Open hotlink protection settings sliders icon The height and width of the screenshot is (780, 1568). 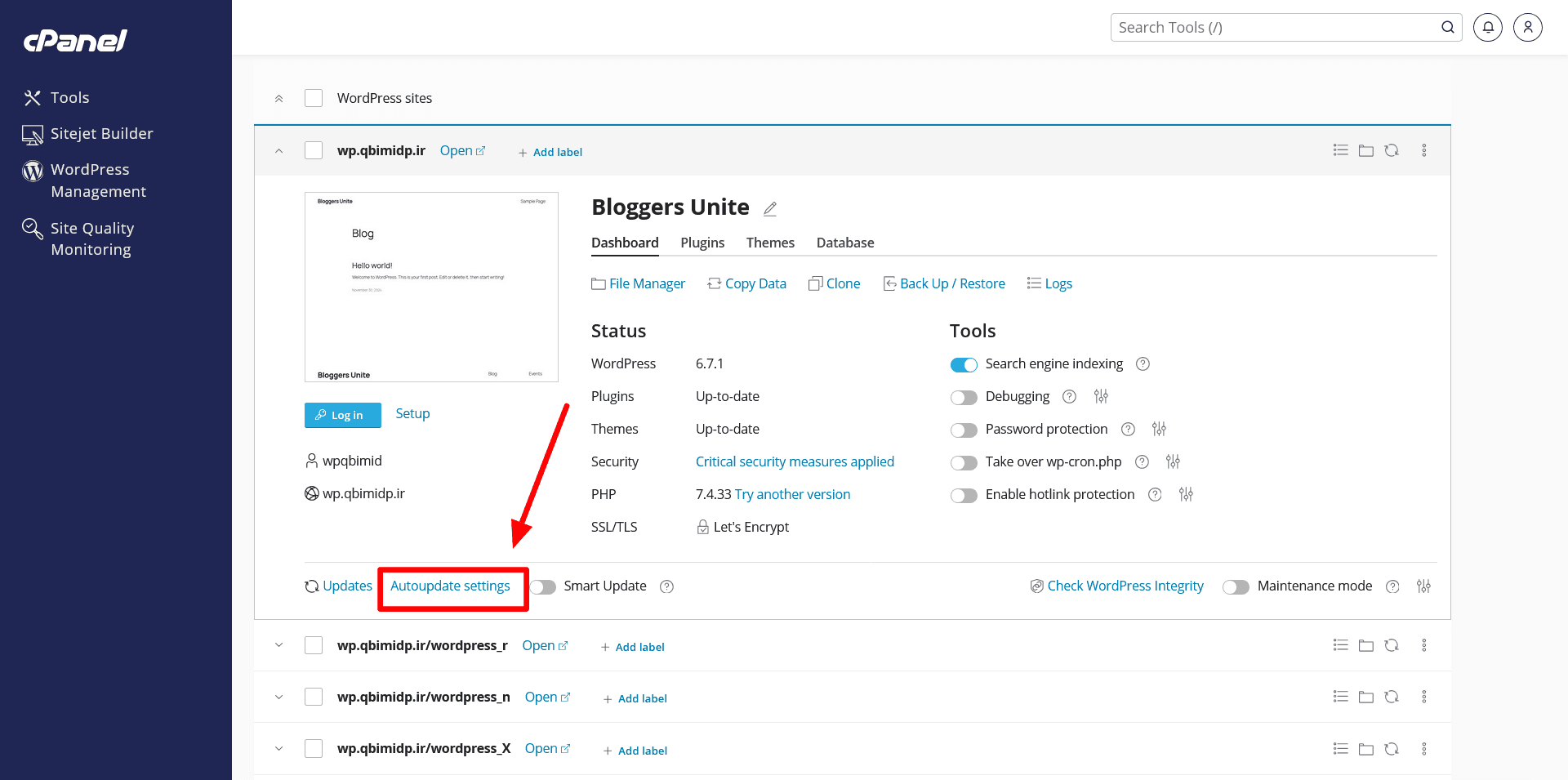[x=1186, y=494]
